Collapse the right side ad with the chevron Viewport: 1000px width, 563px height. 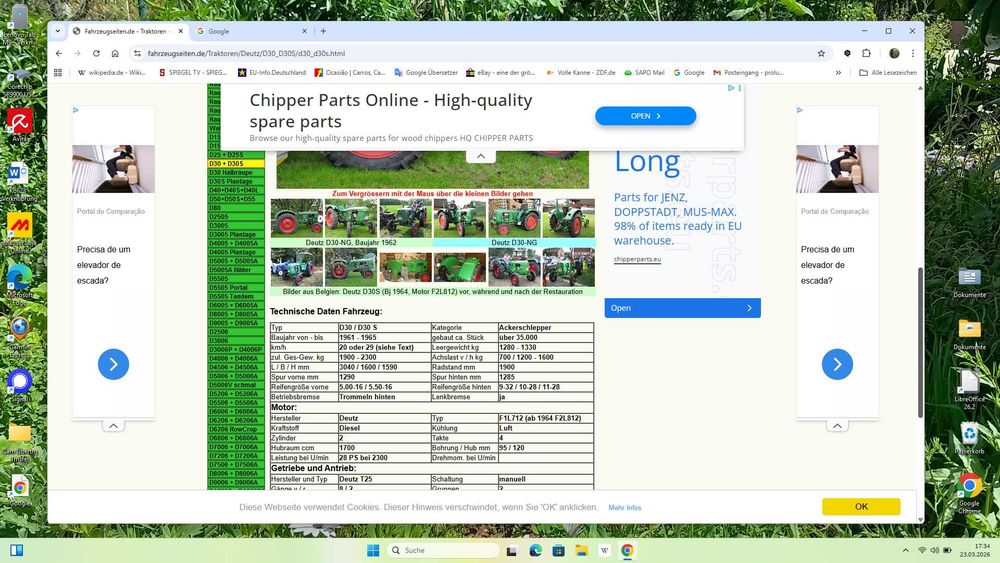point(837,425)
